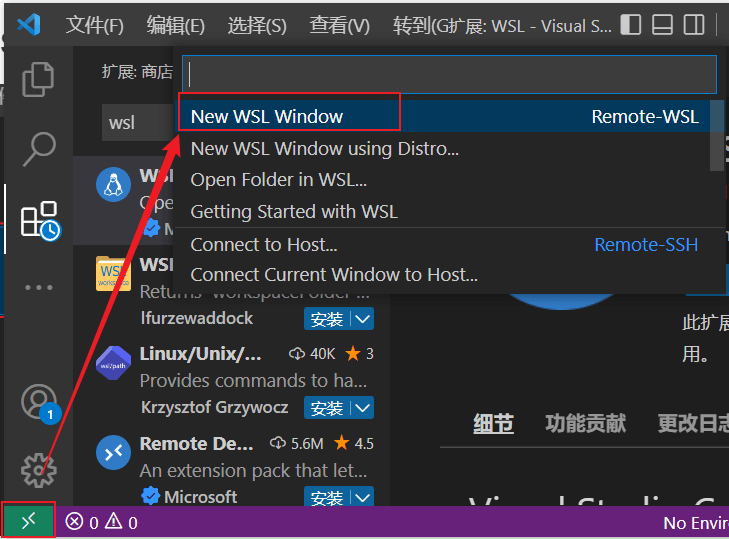729x539 pixels.
Task: Click the command palette list scrollbar
Action: (717, 135)
